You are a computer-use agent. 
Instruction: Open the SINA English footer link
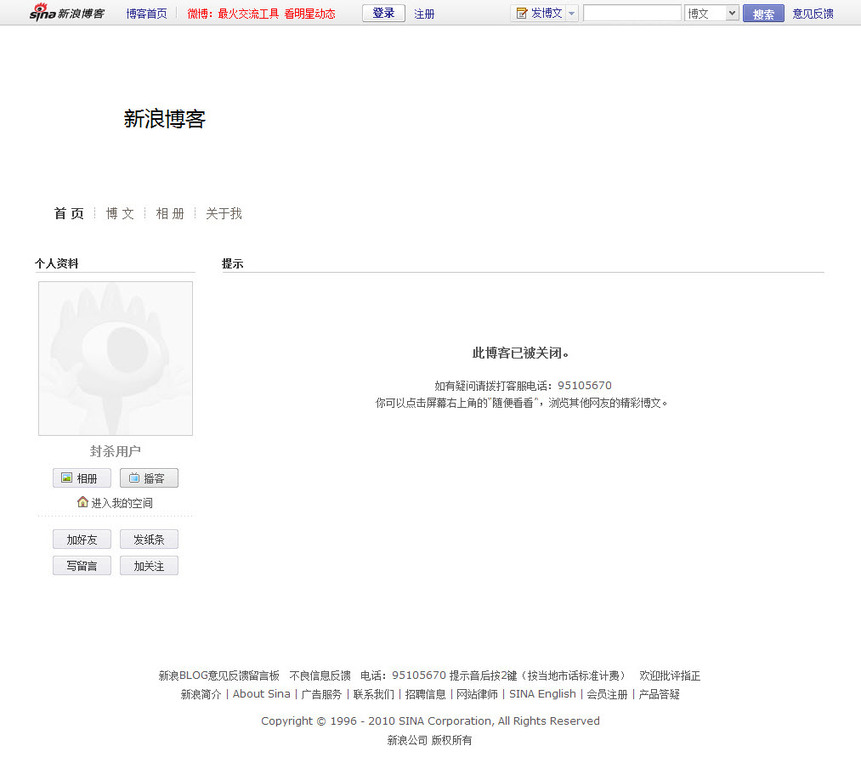pyautogui.click(x=543, y=694)
